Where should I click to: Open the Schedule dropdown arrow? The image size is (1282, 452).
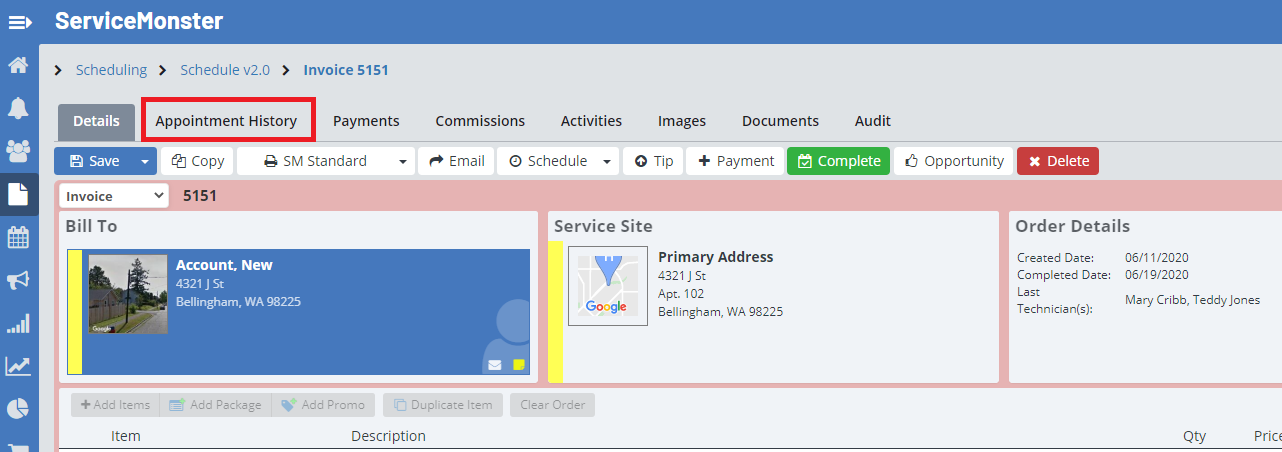tap(606, 161)
